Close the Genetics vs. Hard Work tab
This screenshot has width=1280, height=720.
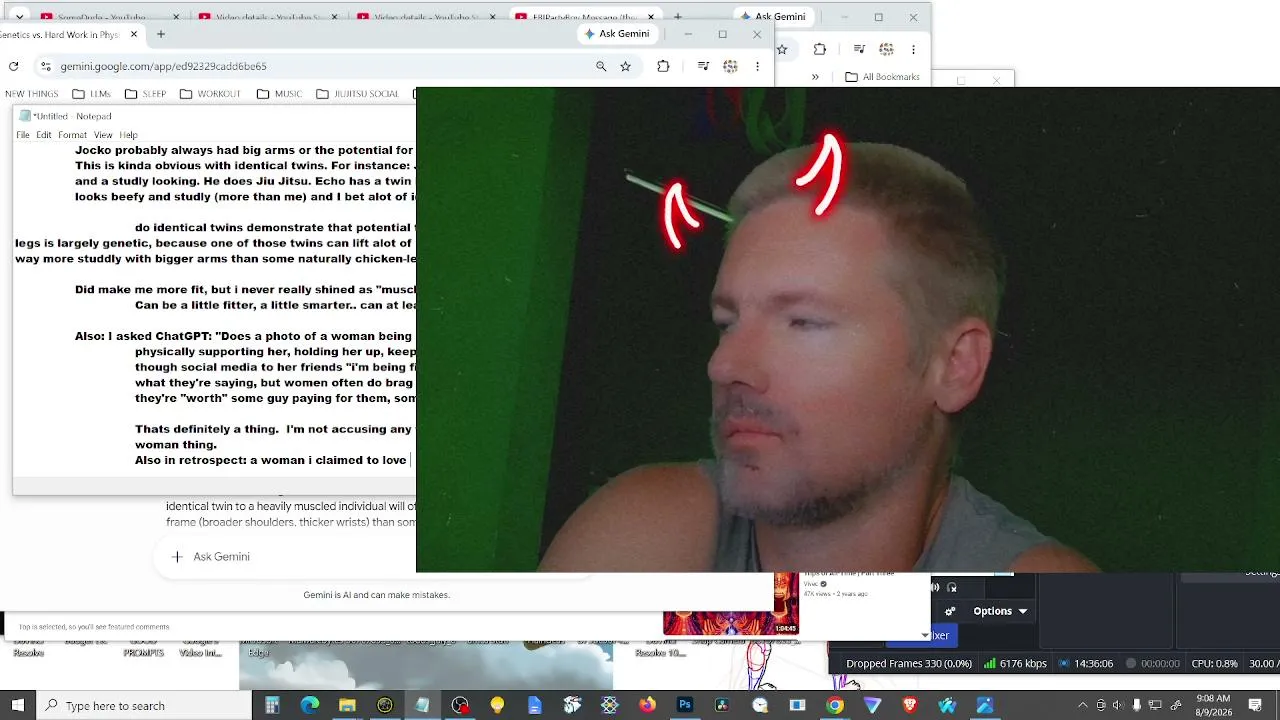click(x=134, y=34)
